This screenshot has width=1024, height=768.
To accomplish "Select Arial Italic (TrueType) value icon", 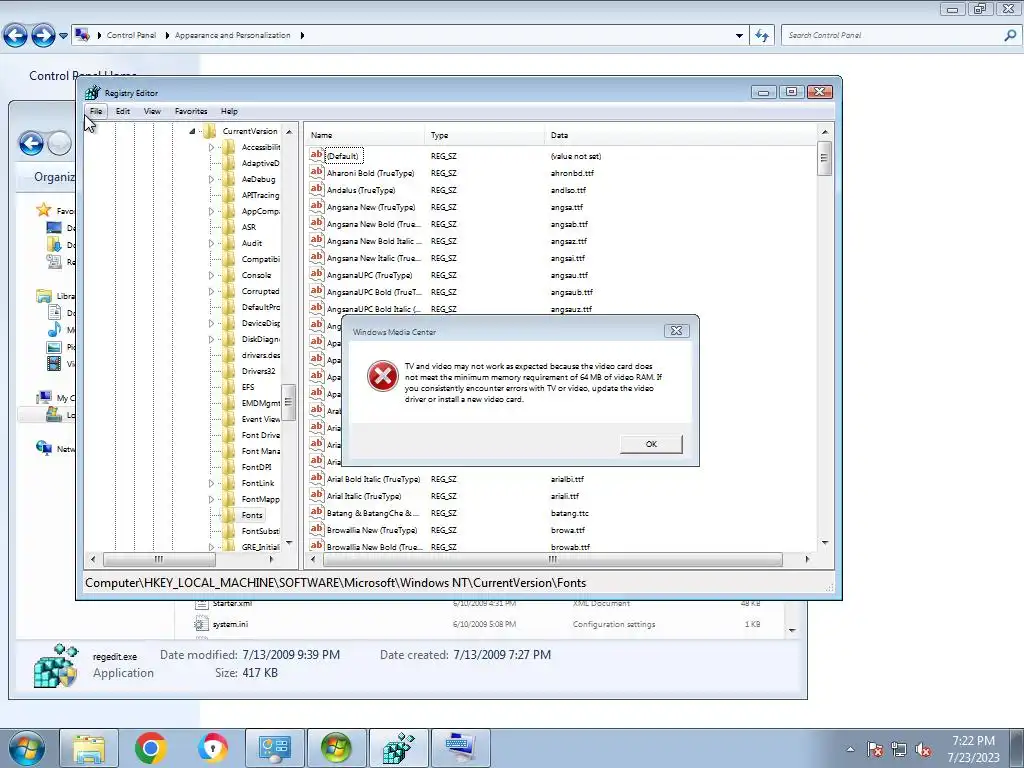I will [x=317, y=495].
